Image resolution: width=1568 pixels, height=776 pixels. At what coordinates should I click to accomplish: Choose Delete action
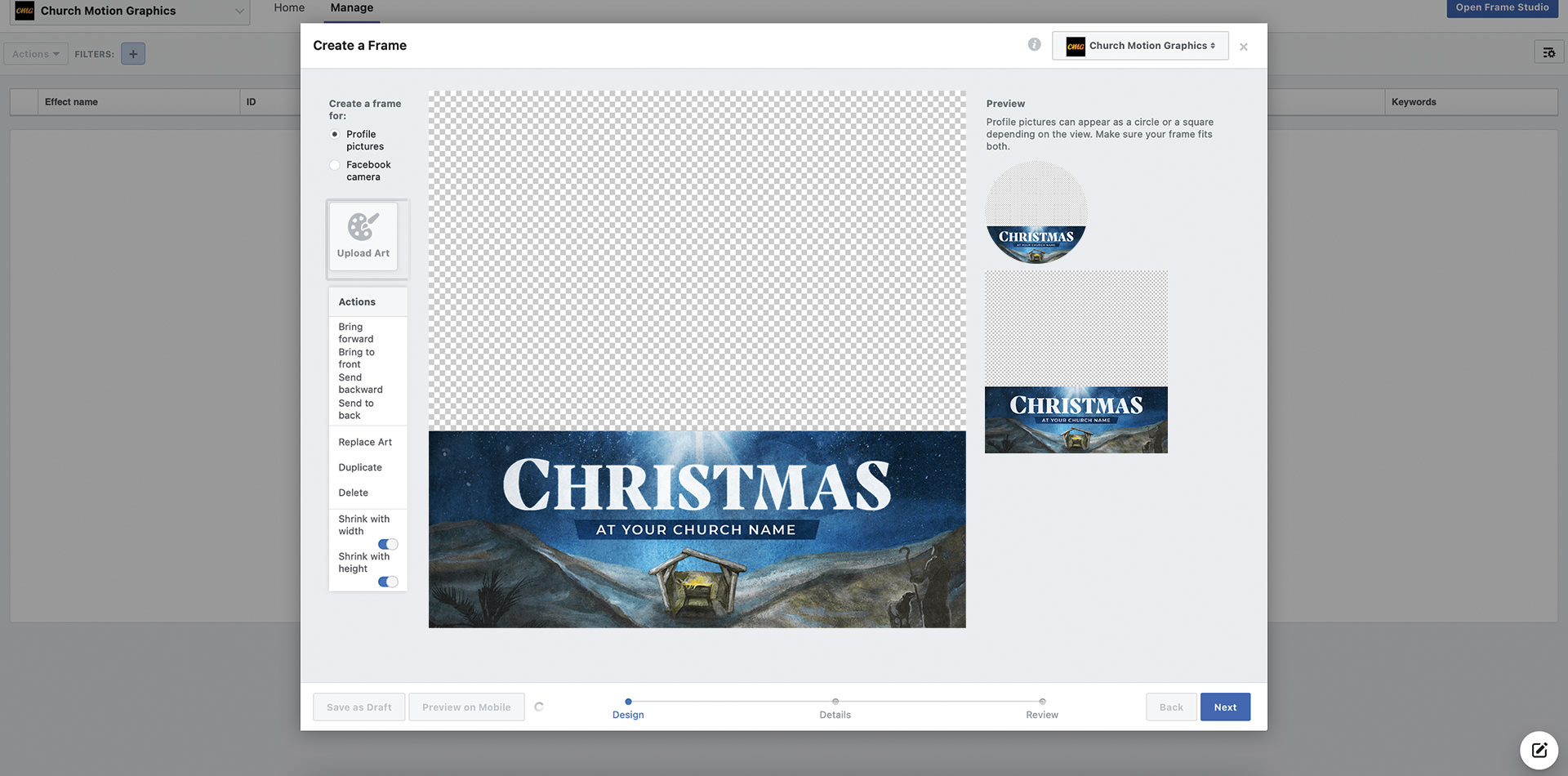(353, 493)
